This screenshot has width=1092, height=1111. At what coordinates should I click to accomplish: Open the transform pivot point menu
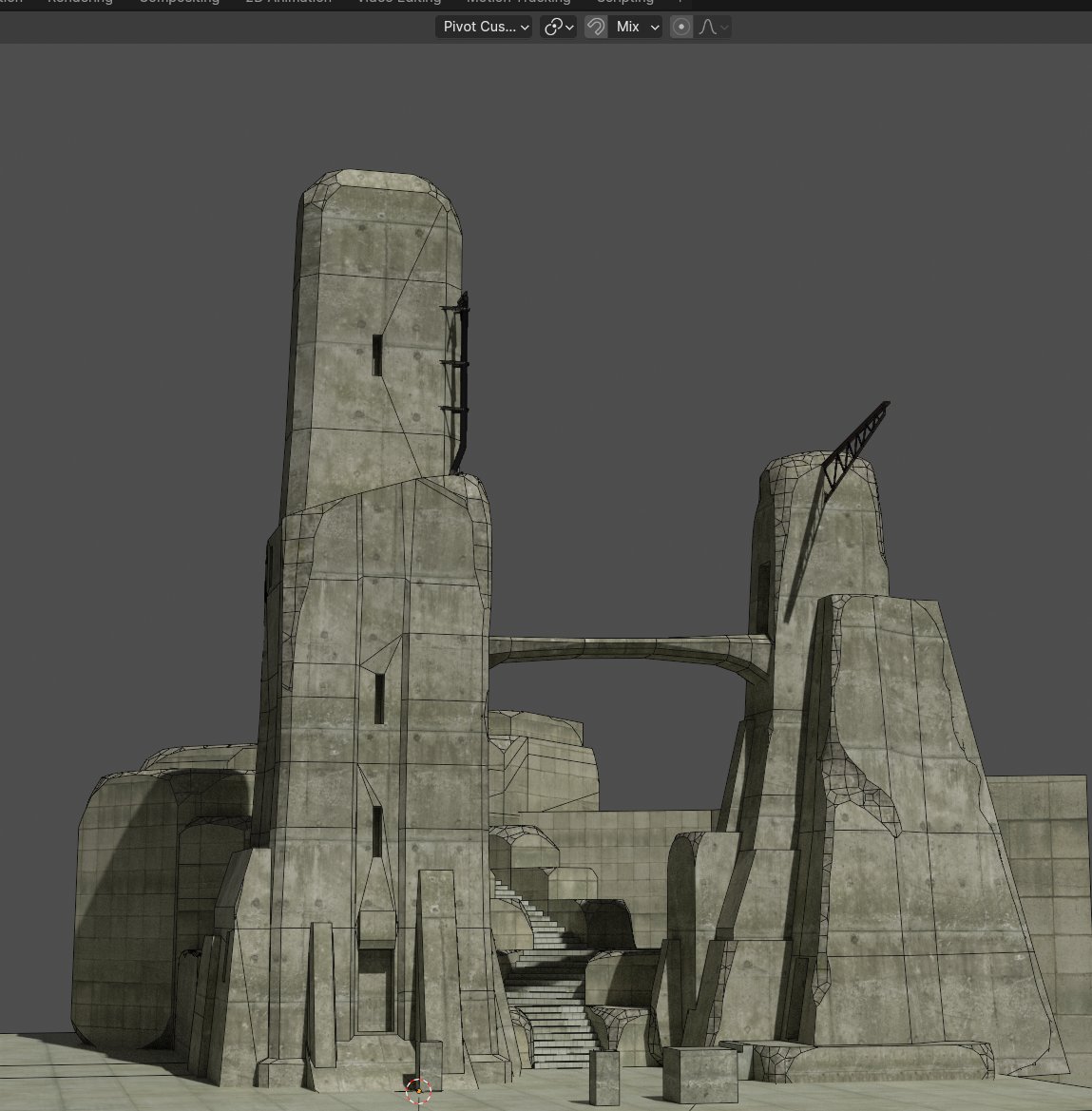tap(559, 27)
